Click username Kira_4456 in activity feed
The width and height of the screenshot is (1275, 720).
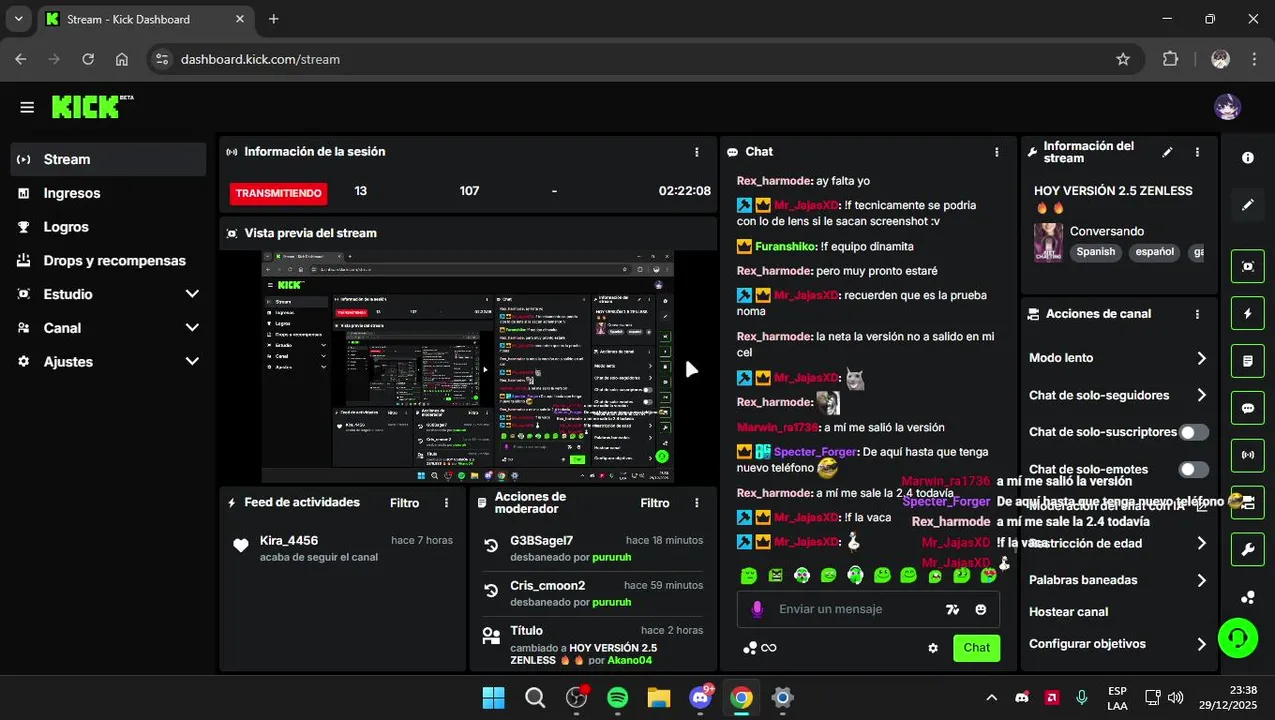[x=289, y=540]
